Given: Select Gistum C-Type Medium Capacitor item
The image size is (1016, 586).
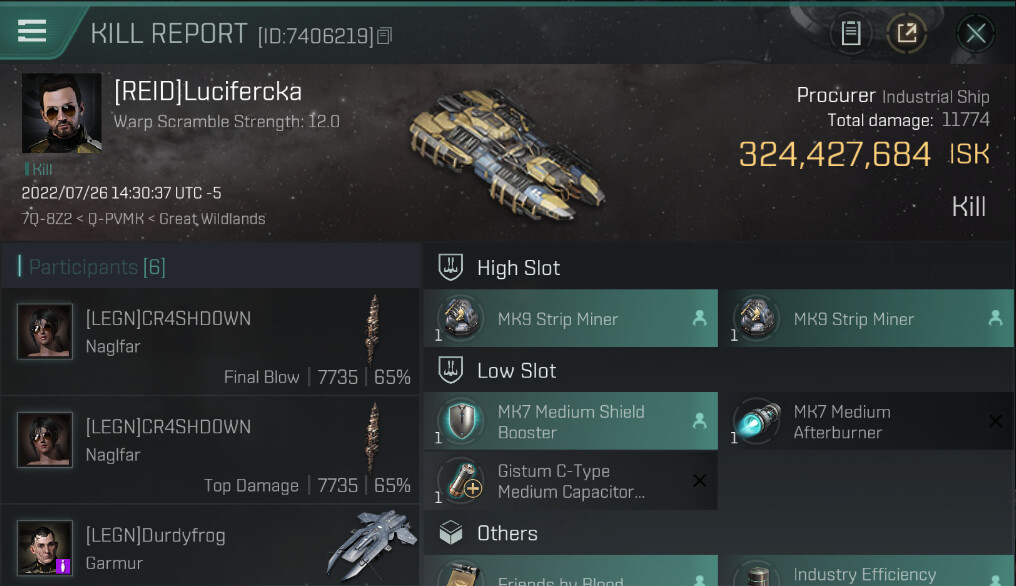Looking at the screenshot, I should tap(571, 480).
